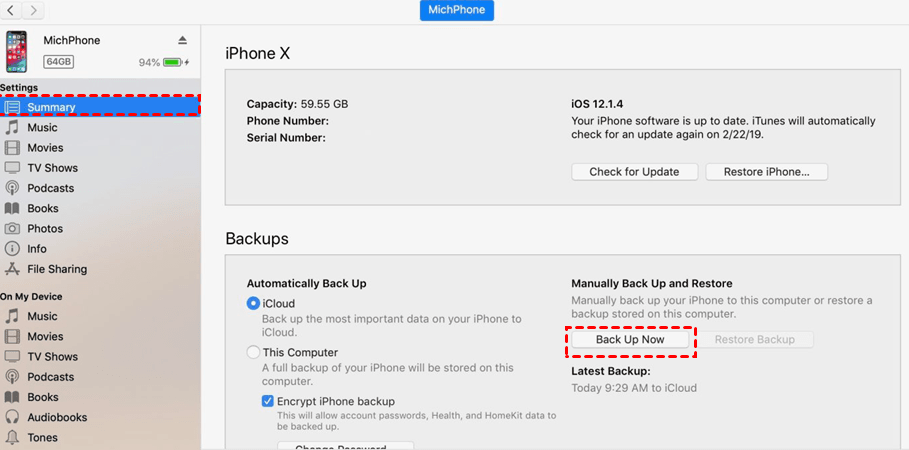Screen dimensions: 909x450
Task: Click the Photos camera icon in sidebar
Action: coord(12,229)
